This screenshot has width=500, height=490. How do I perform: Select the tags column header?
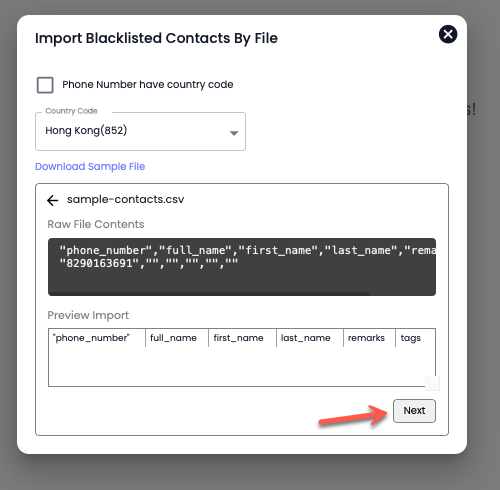pyautogui.click(x=411, y=338)
